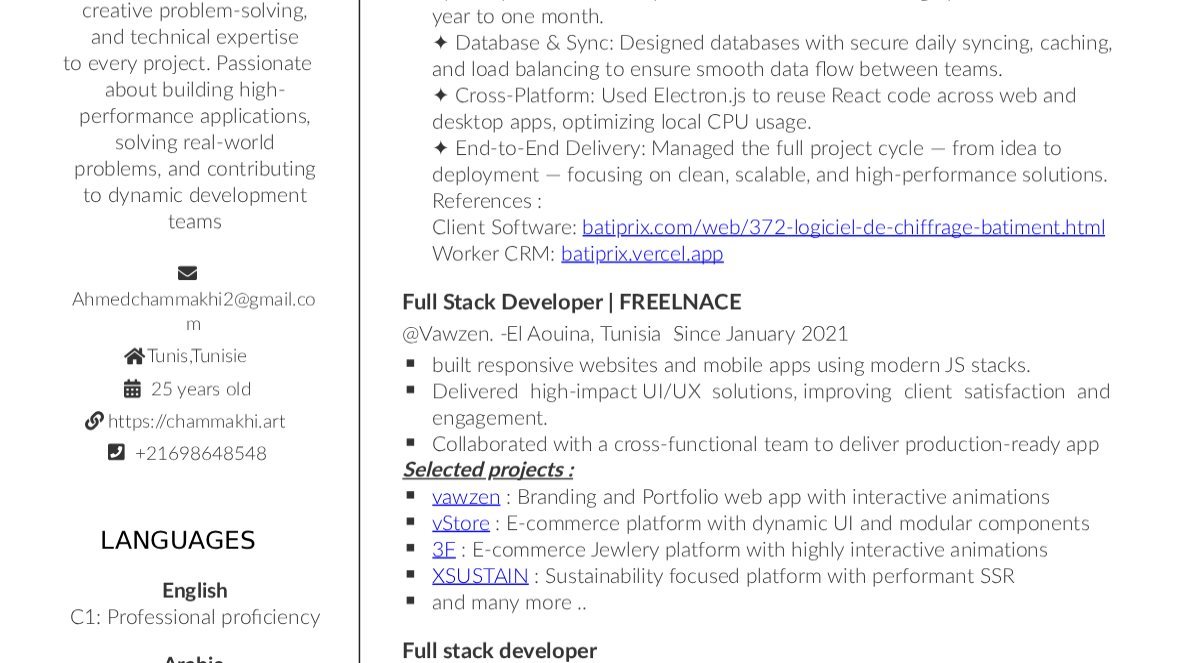The height and width of the screenshot is (663, 1195).
Task: Click the +21698648548 phone number
Action: (201, 453)
